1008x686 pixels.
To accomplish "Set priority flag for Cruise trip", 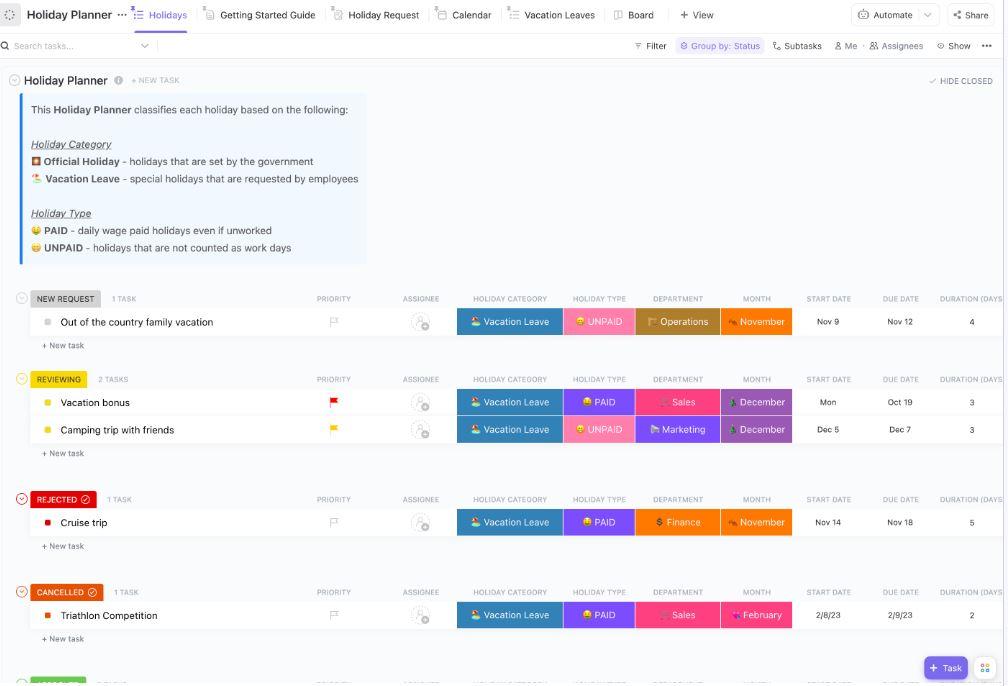I will [x=334, y=523].
